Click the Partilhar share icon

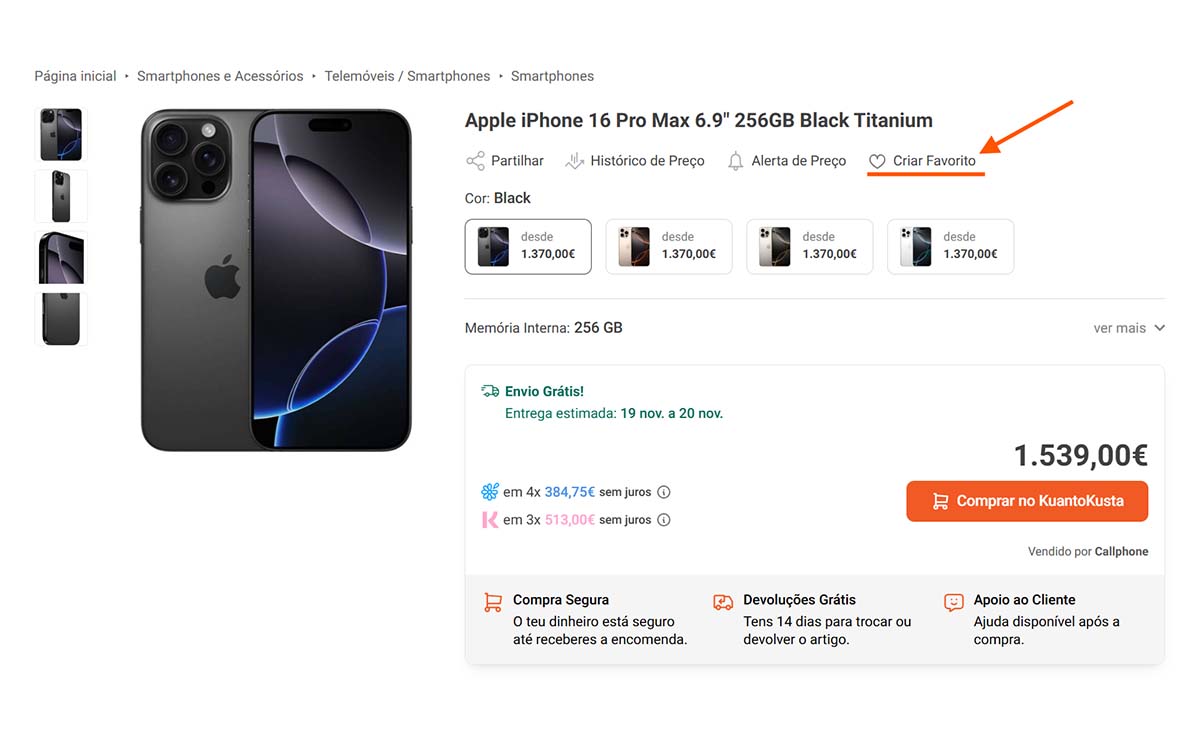click(x=475, y=161)
